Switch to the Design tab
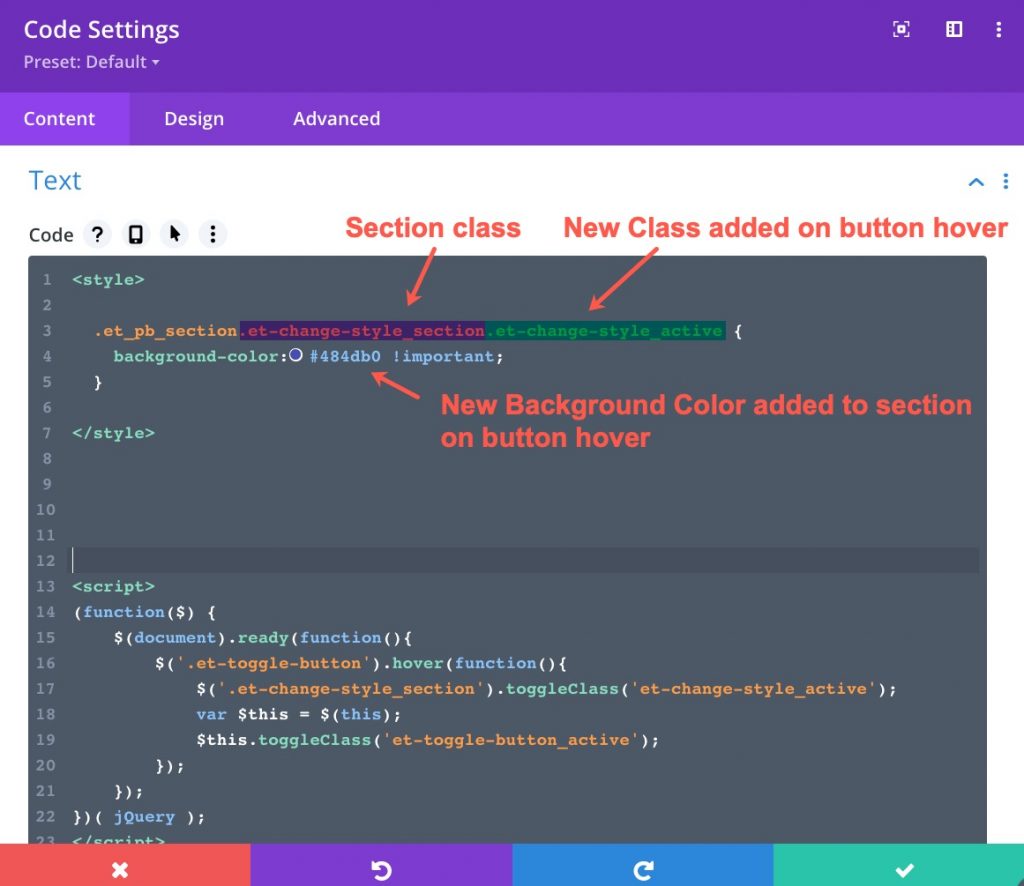Image resolution: width=1024 pixels, height=886 pixels. coord(193,118)
